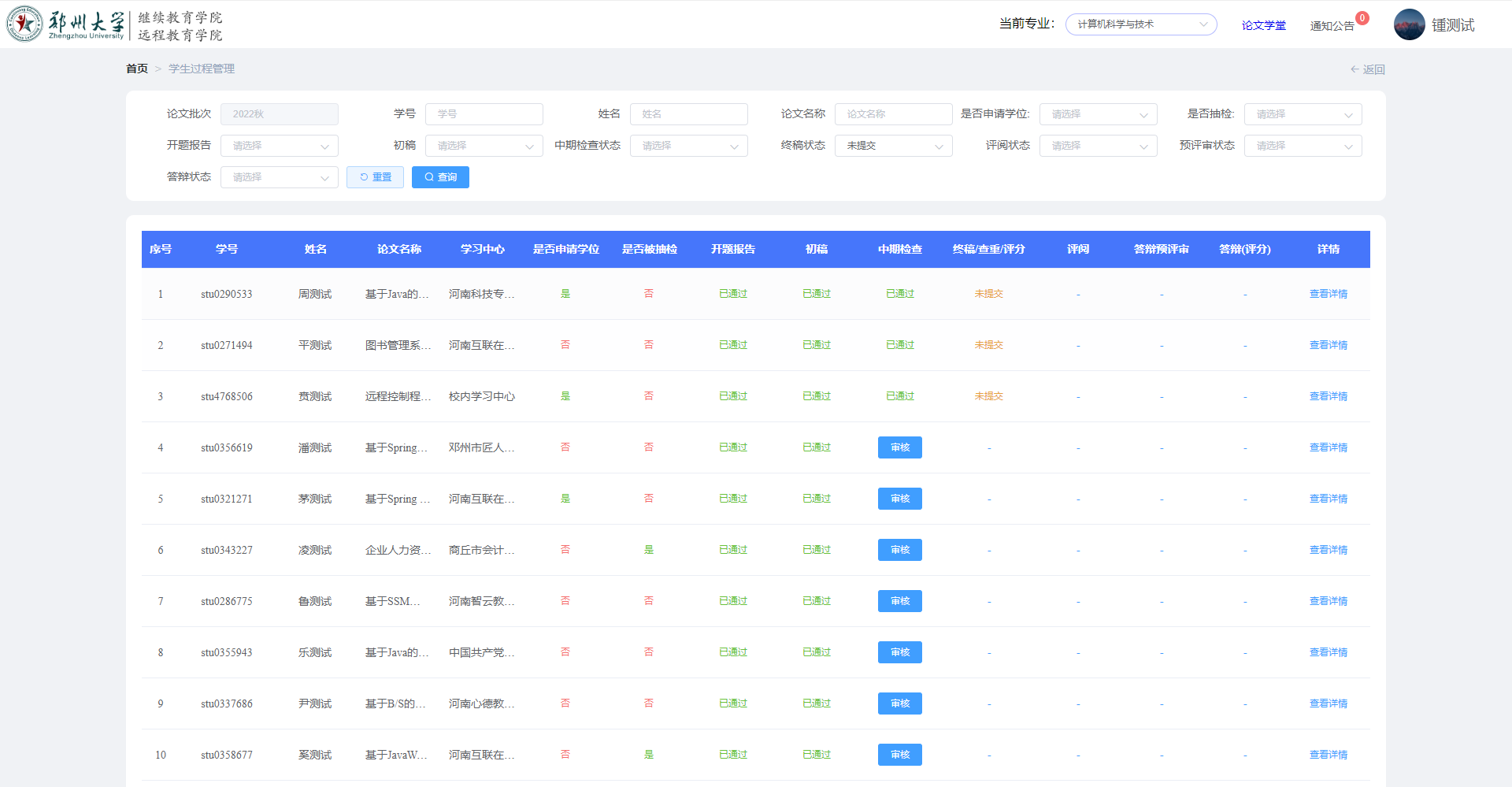Expand the 是否抽检 dropdown
The height and width of the screenshot is (787, 1512).
[1303, 114]
